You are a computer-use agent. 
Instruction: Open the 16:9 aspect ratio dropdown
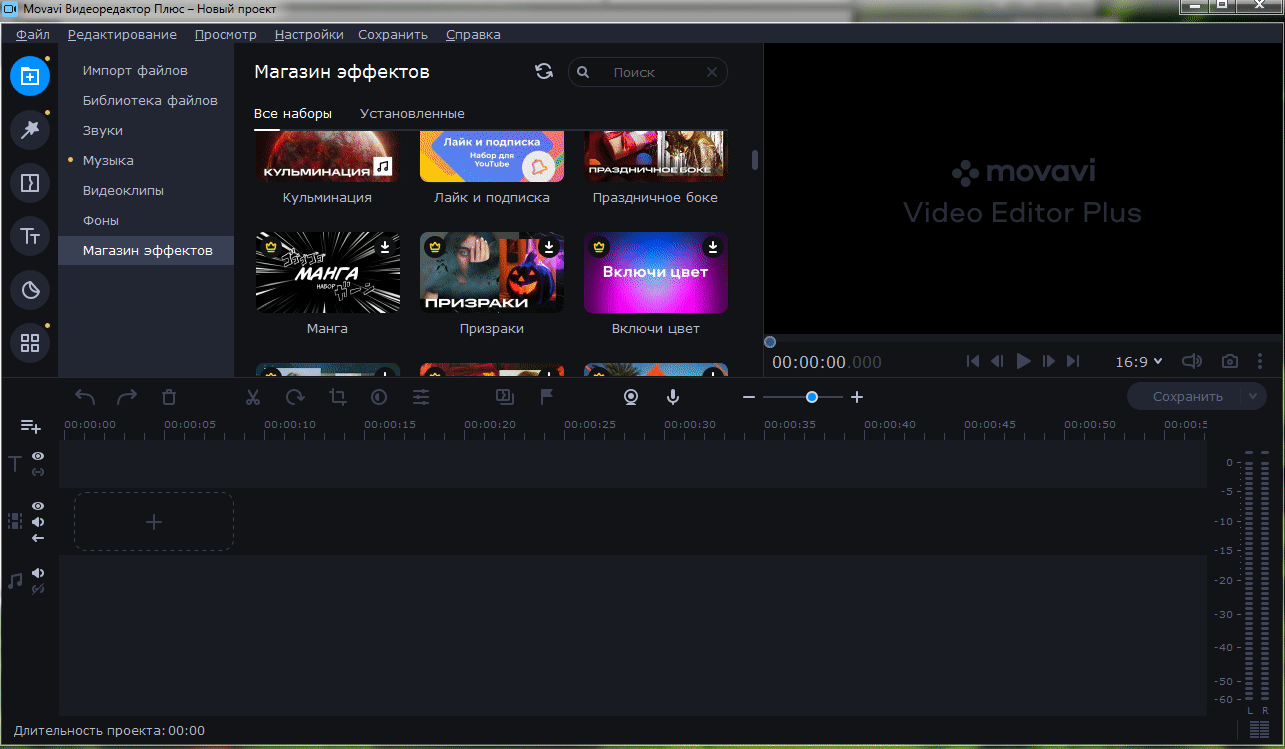[1139, 361]
